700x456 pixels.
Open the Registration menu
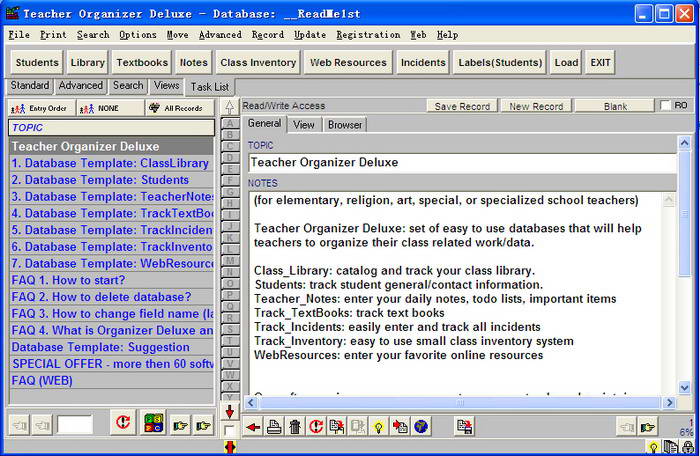click(368, 35)
